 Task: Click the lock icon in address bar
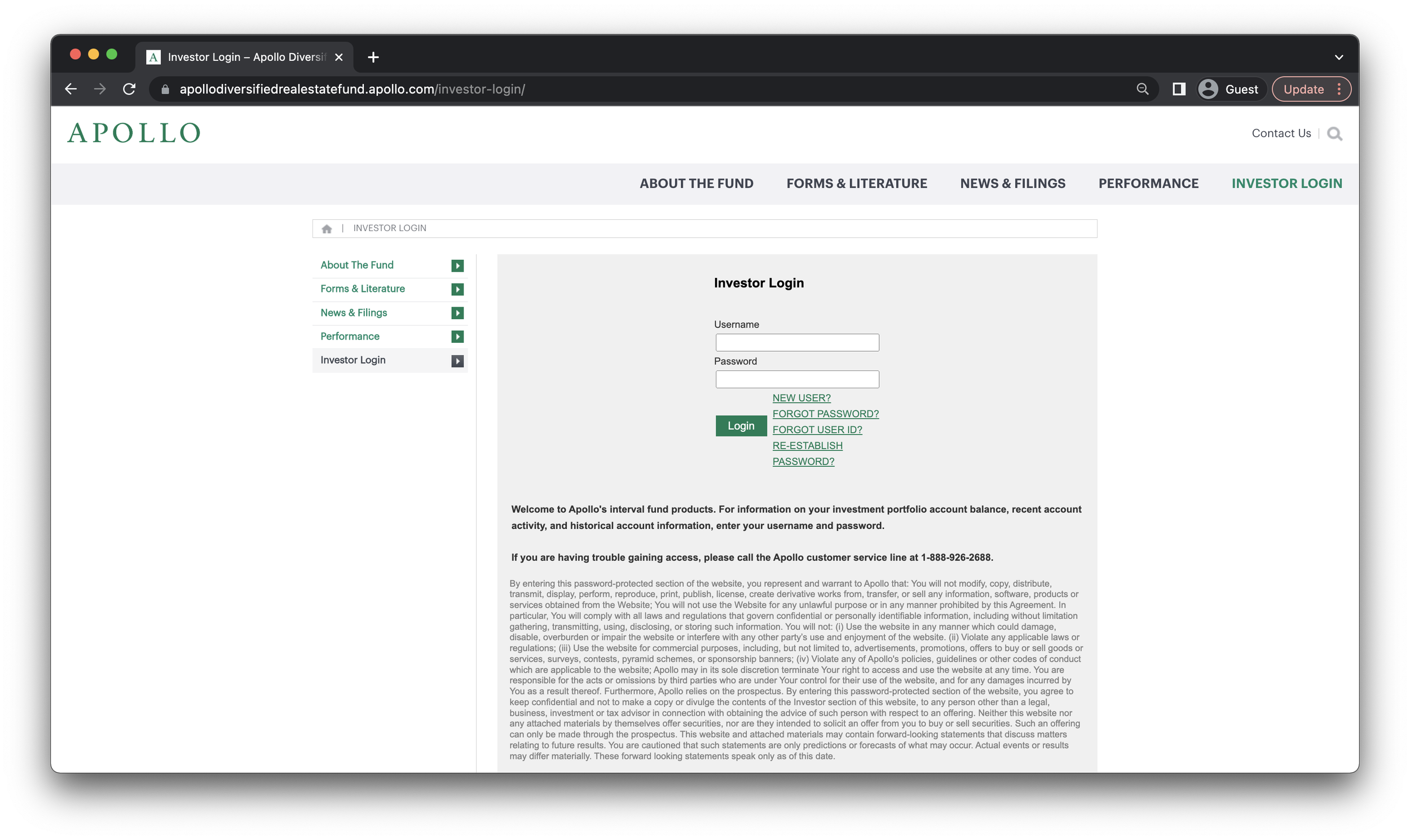pos(165,90)
